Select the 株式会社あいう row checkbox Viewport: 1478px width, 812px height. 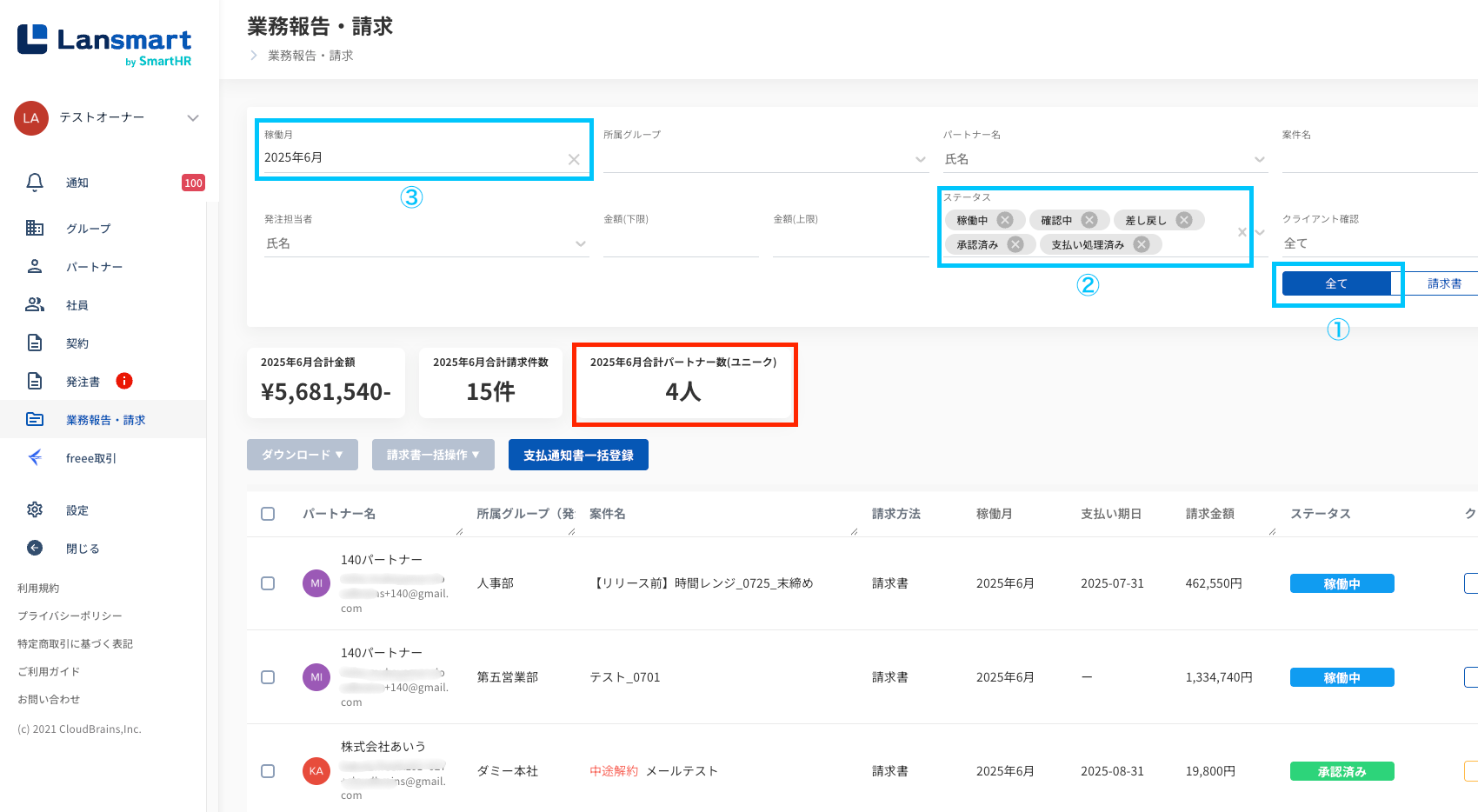pos(268,771)
